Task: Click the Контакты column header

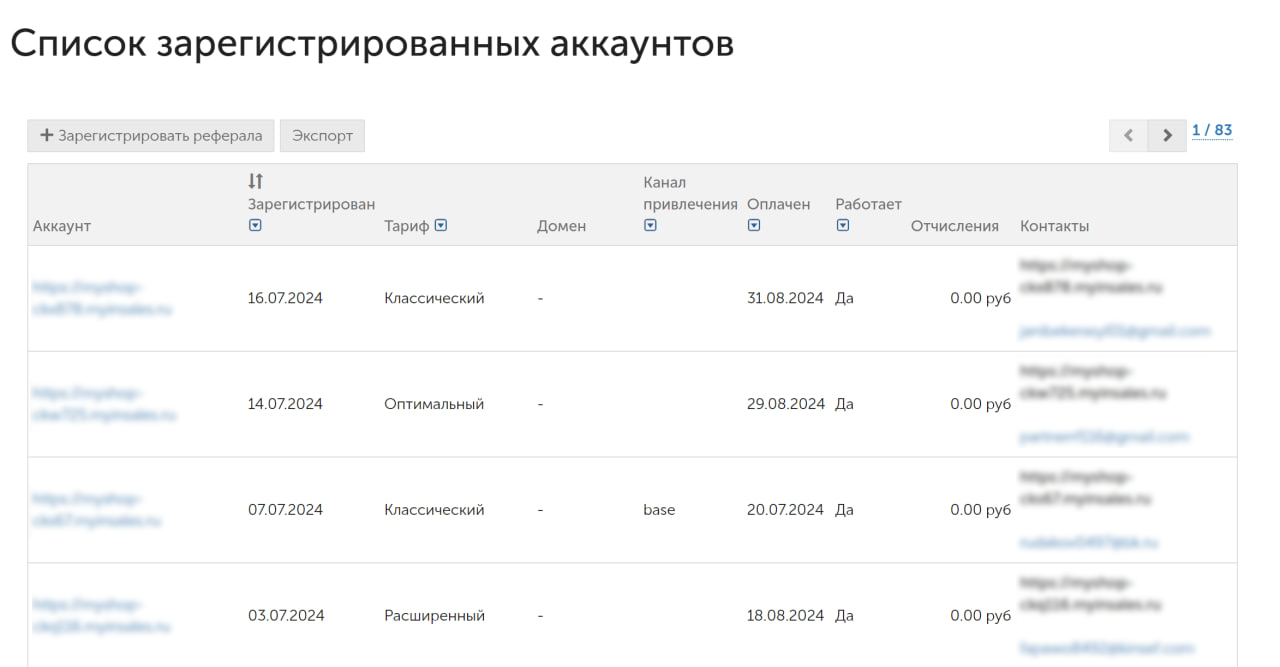Action: [x=1055, y=226]
